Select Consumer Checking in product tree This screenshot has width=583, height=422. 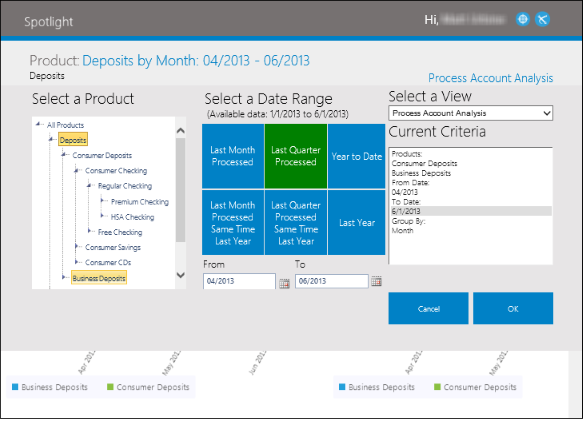click(x=116, y=170)
